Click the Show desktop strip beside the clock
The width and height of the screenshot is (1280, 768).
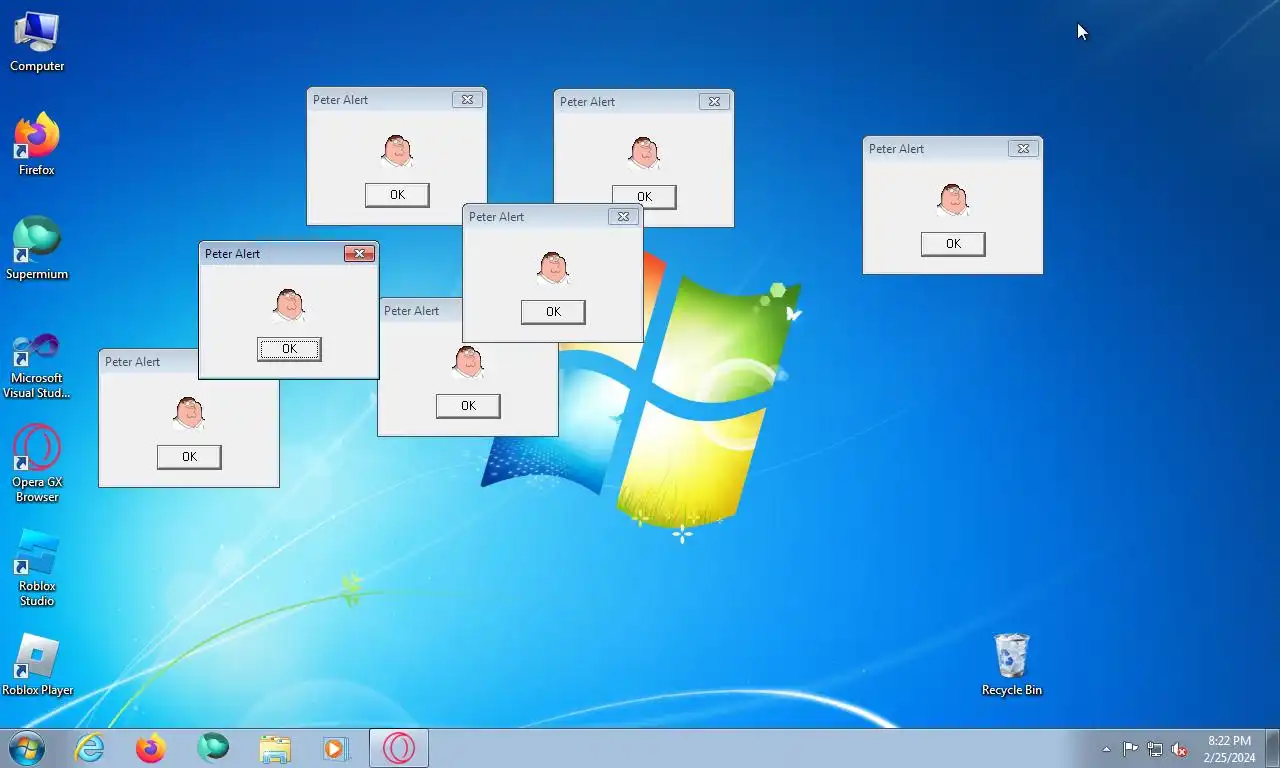[1272, 748]
